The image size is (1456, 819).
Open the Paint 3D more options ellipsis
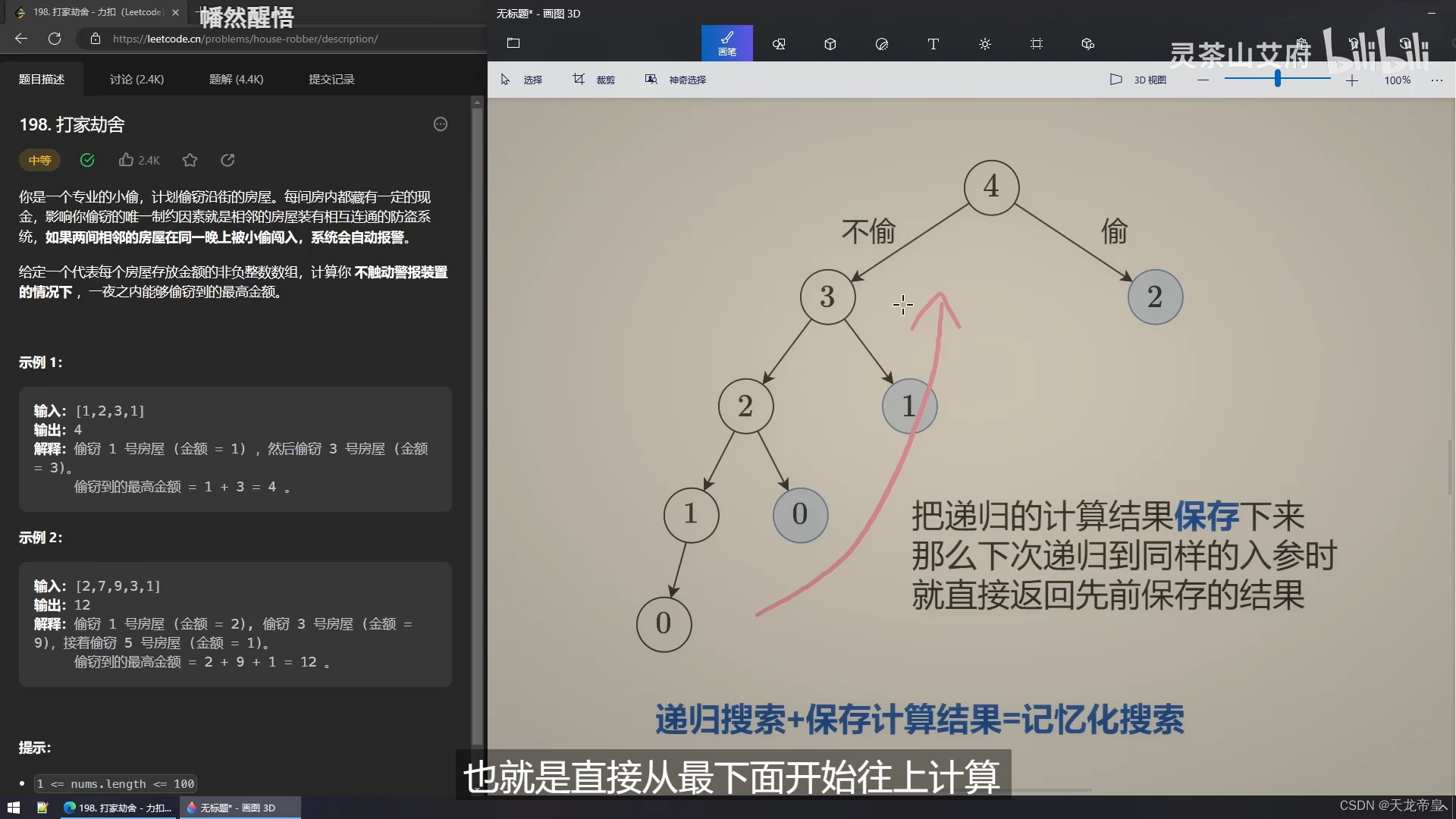click(x=1437, y=80)
